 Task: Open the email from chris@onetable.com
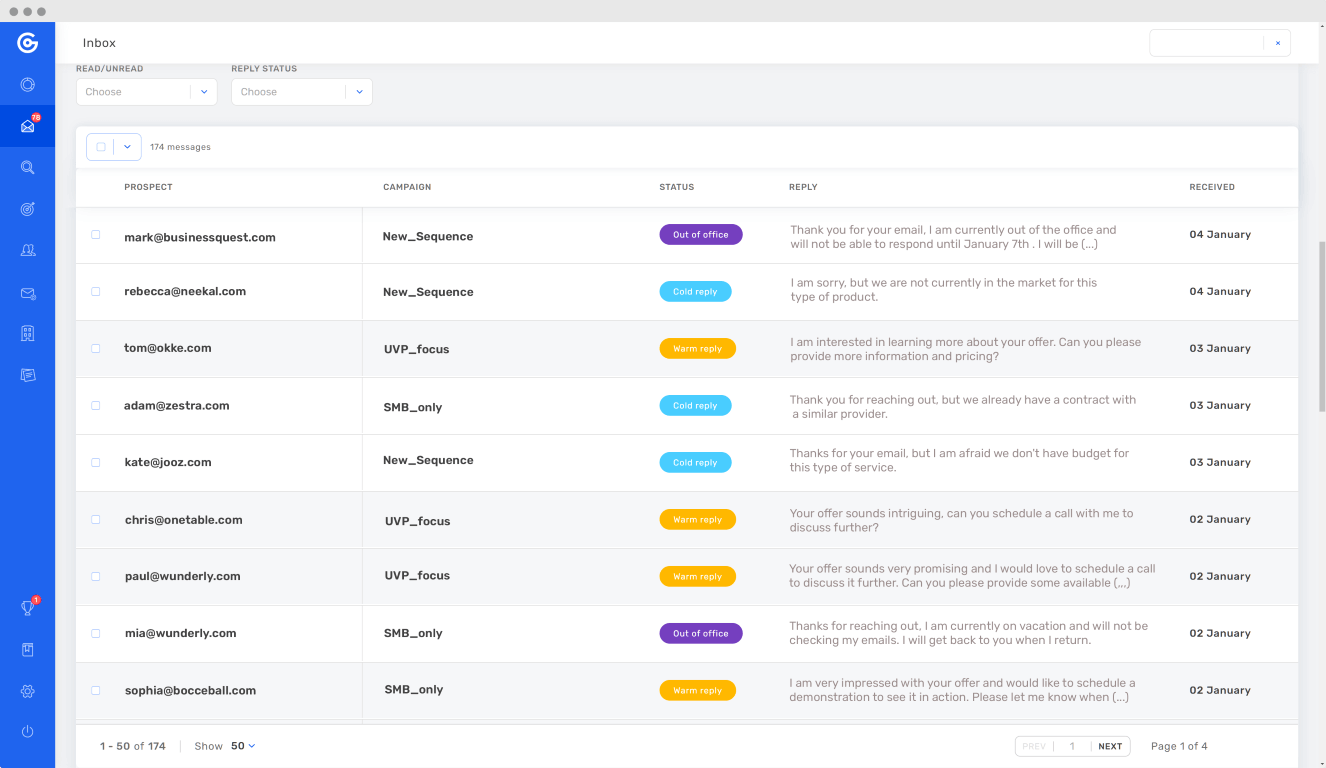click(x=183, y=520)
